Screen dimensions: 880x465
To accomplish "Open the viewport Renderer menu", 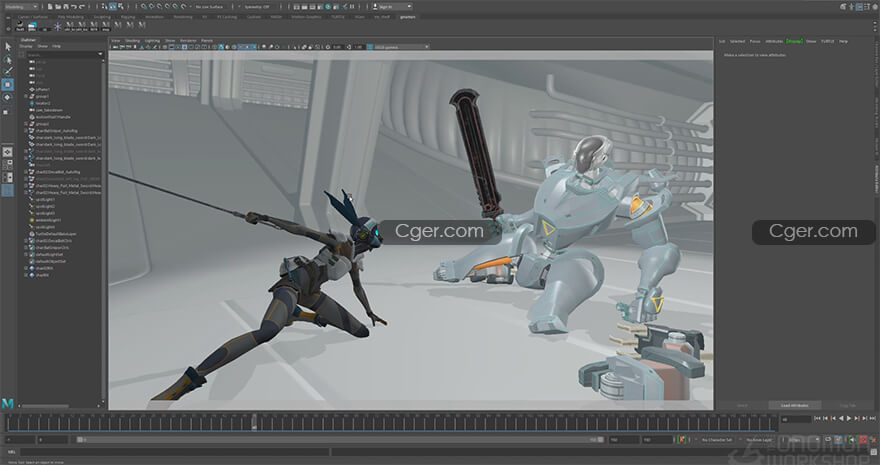I will click(x=188, y=41).
